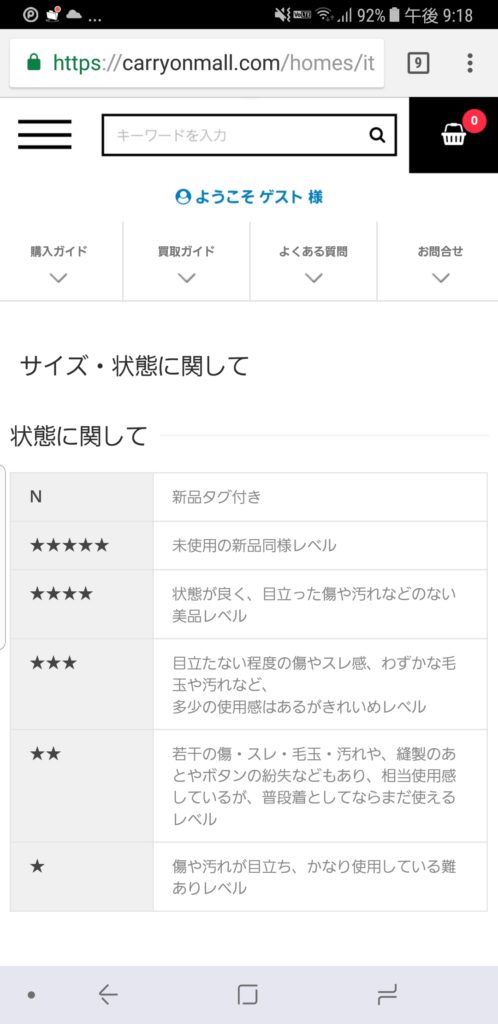Select the よくある質問 menu label
This screenshot has height=1024, width=498.
tap(314, 251)
